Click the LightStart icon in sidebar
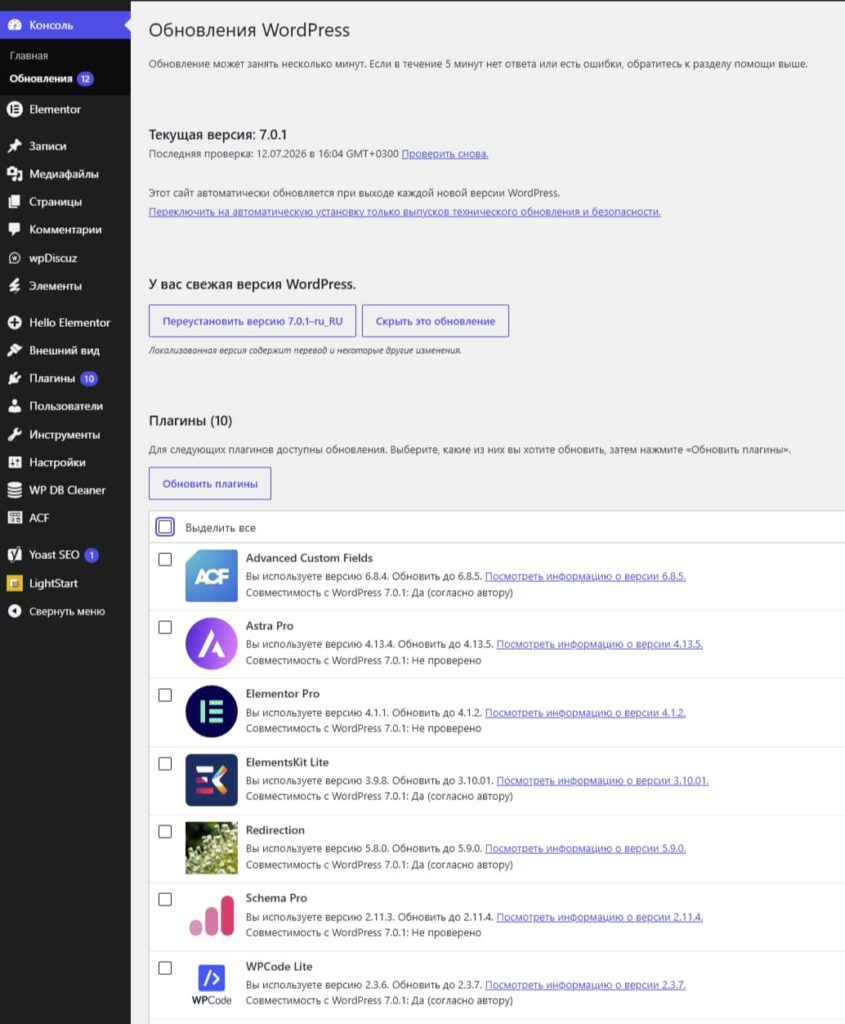 click(x=14, y=583)
